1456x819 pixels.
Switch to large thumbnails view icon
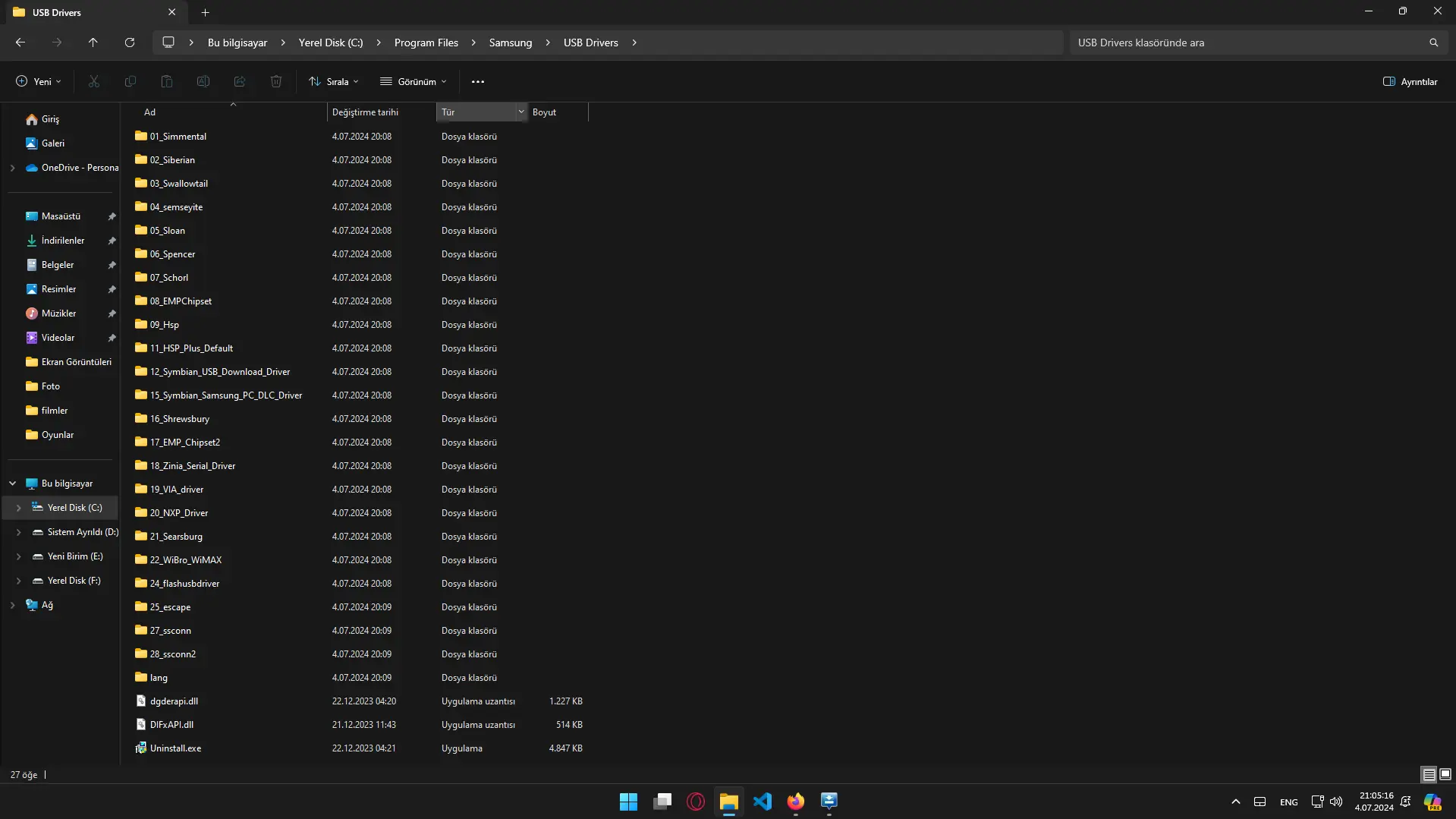click(1445, 774)
